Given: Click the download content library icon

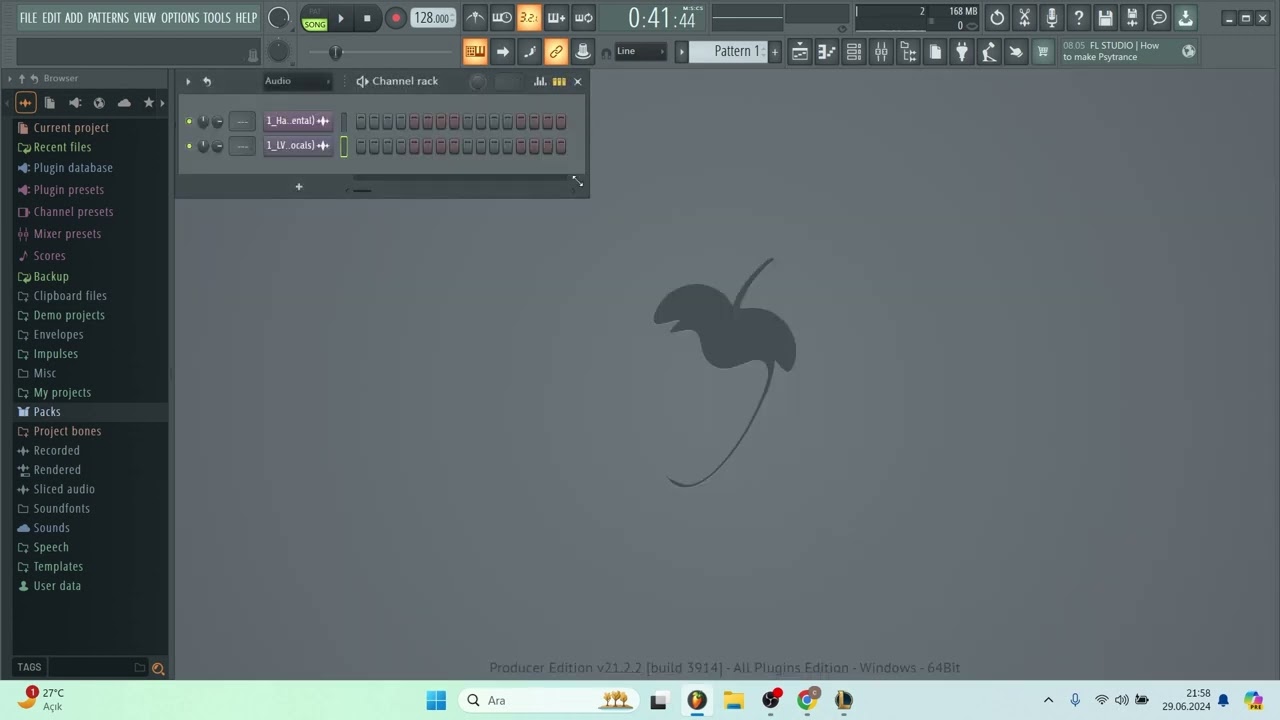Looking at the screenshot, I should pyautogui.click(x=1186, y=18).
